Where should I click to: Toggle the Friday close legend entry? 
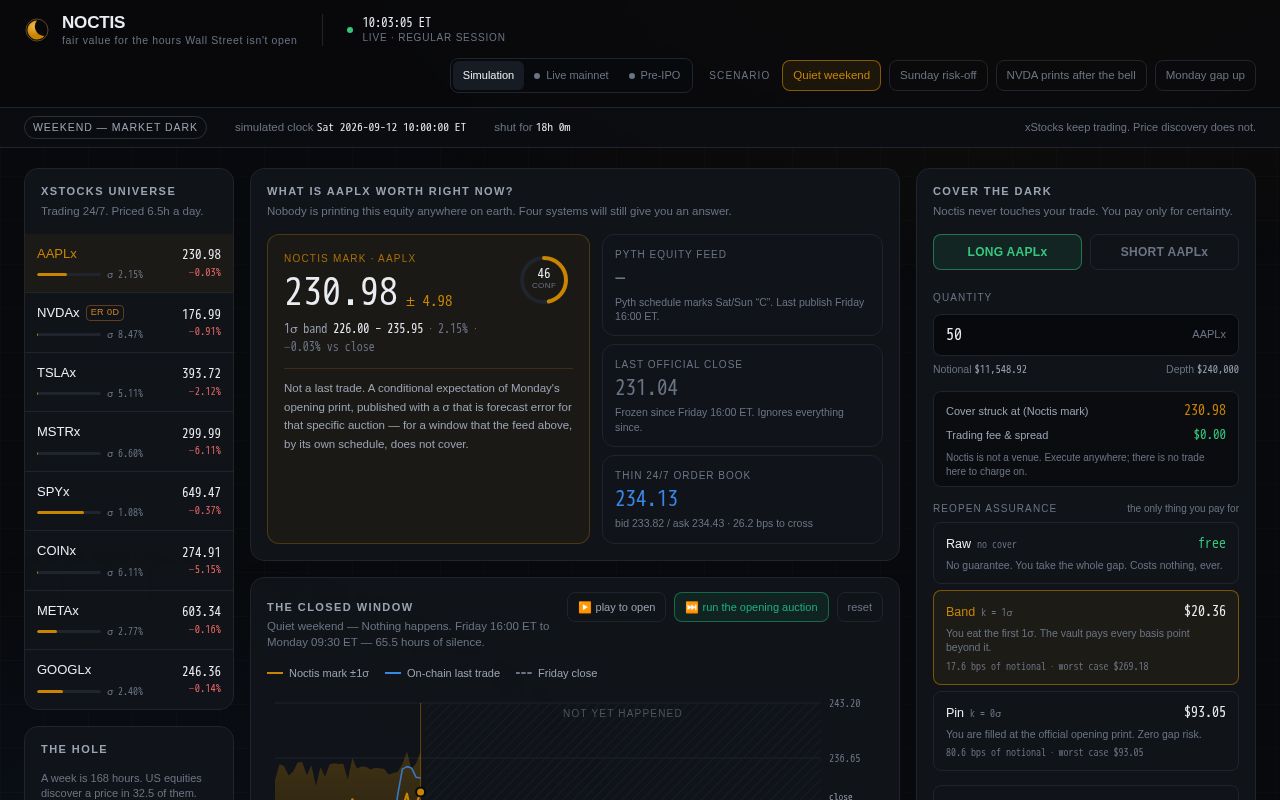(556, 673)
